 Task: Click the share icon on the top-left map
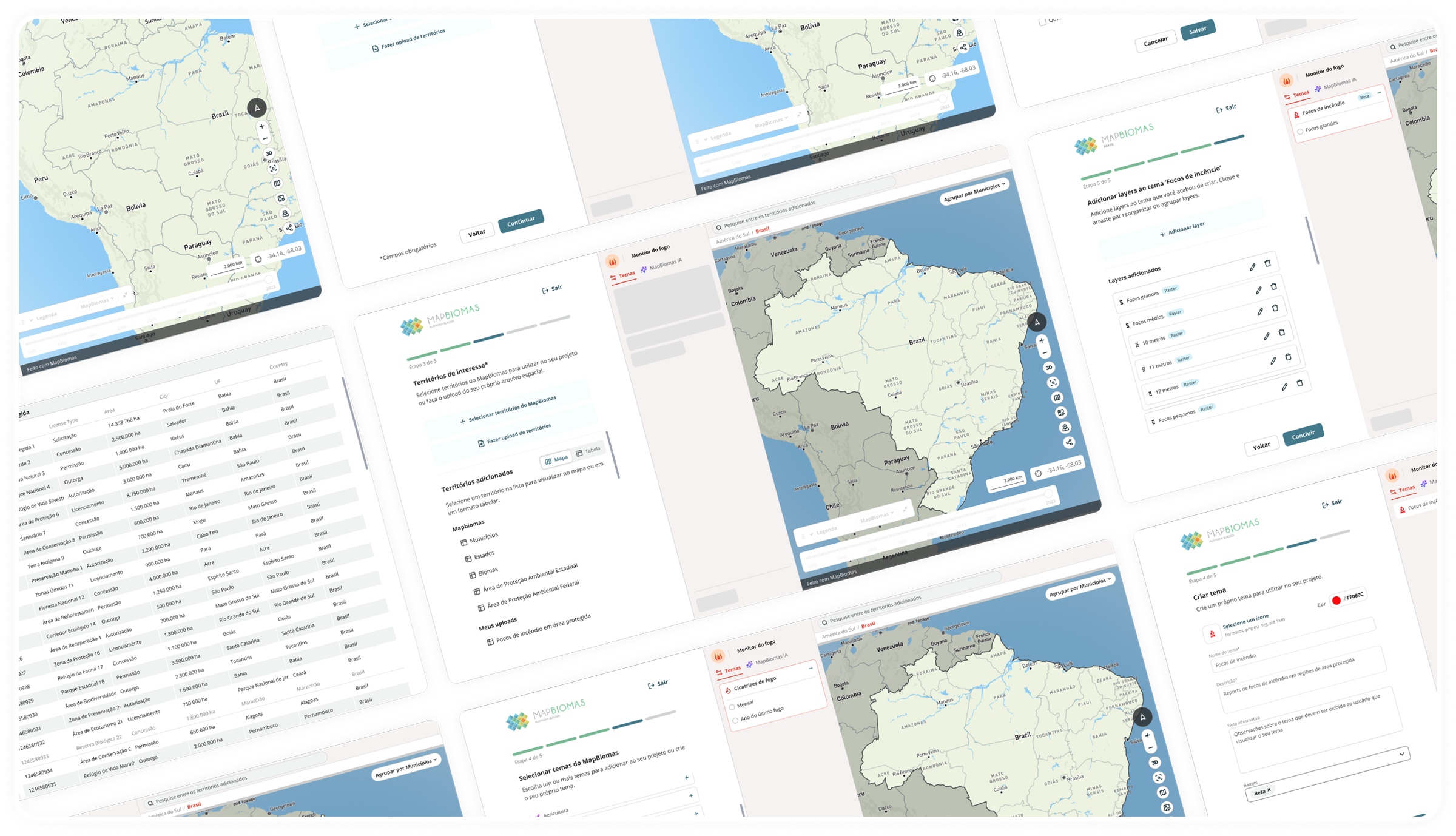(289, 228)
